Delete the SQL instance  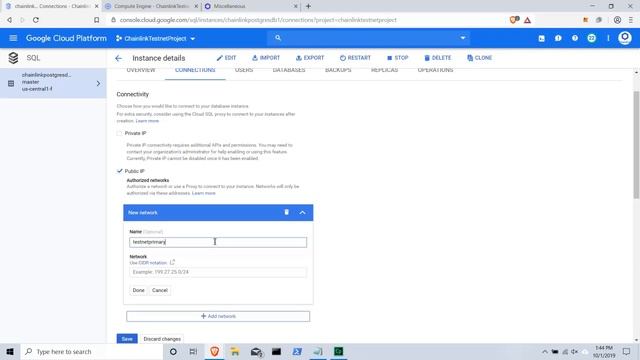(x=438, y=58)
